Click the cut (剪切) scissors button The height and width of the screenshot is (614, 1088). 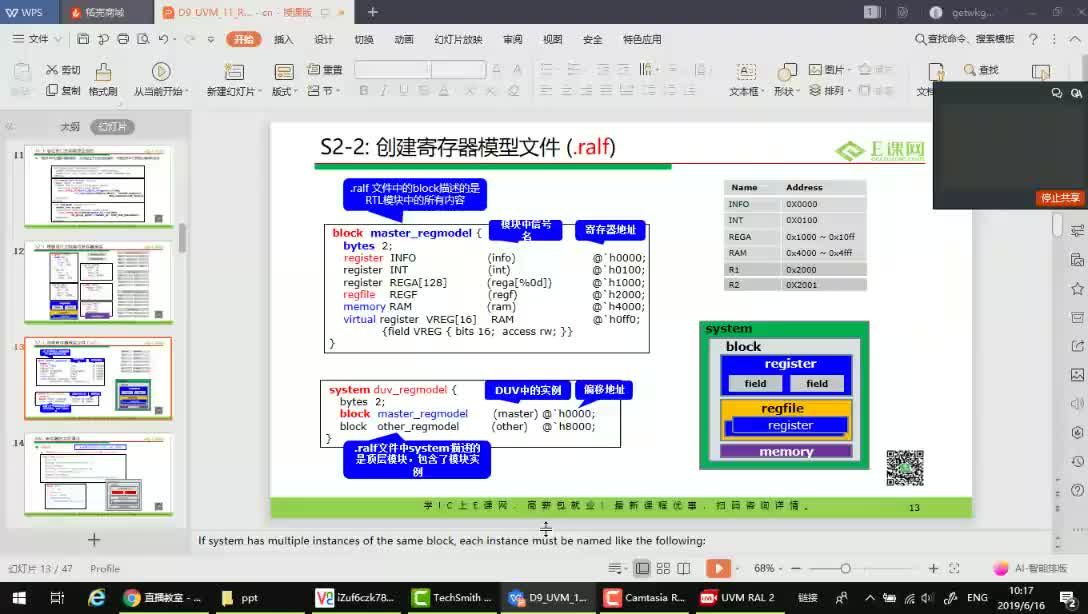pyautogui.click(x=62, y=70)
